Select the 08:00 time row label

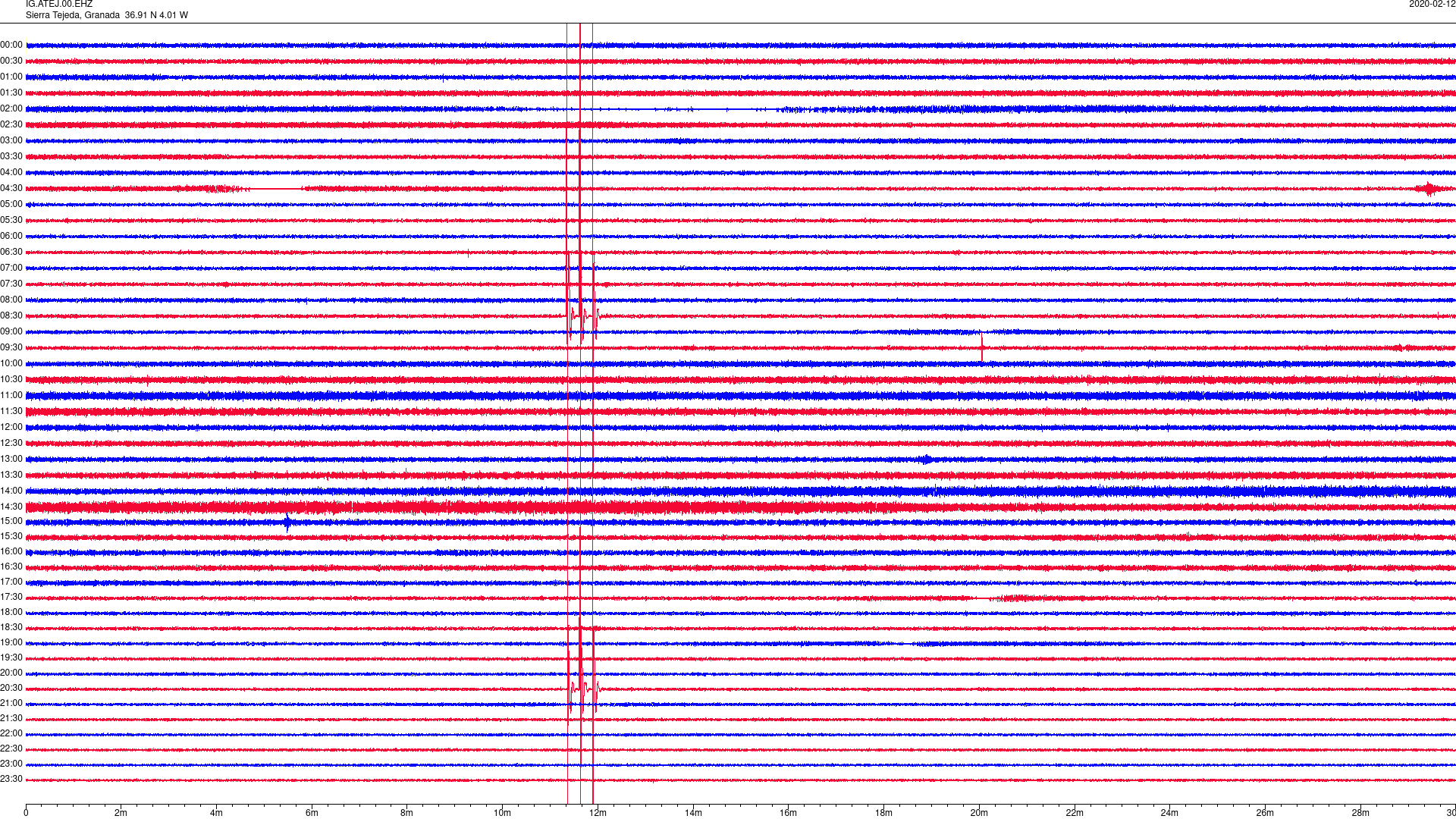click(11, 300)
